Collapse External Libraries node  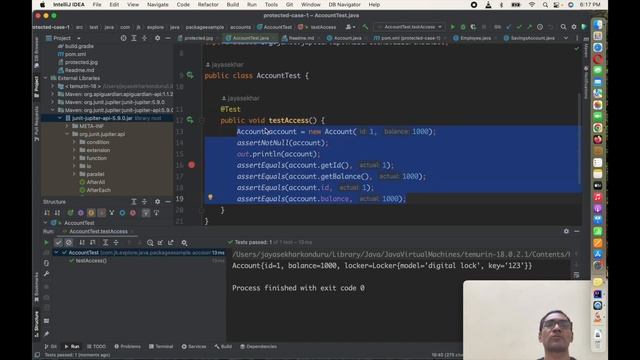point(46,78)
